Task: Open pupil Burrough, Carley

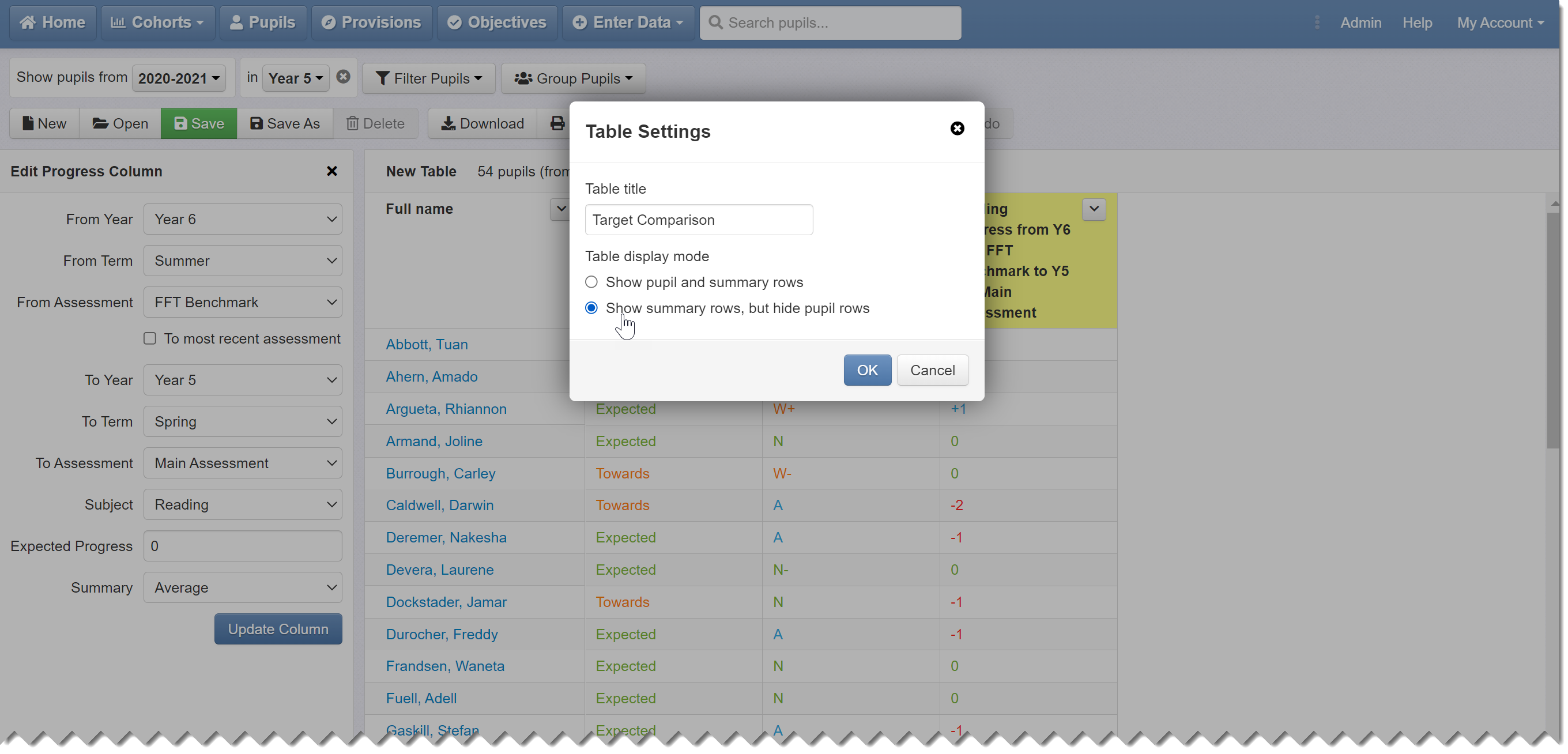Action: (x=440, y=473)
